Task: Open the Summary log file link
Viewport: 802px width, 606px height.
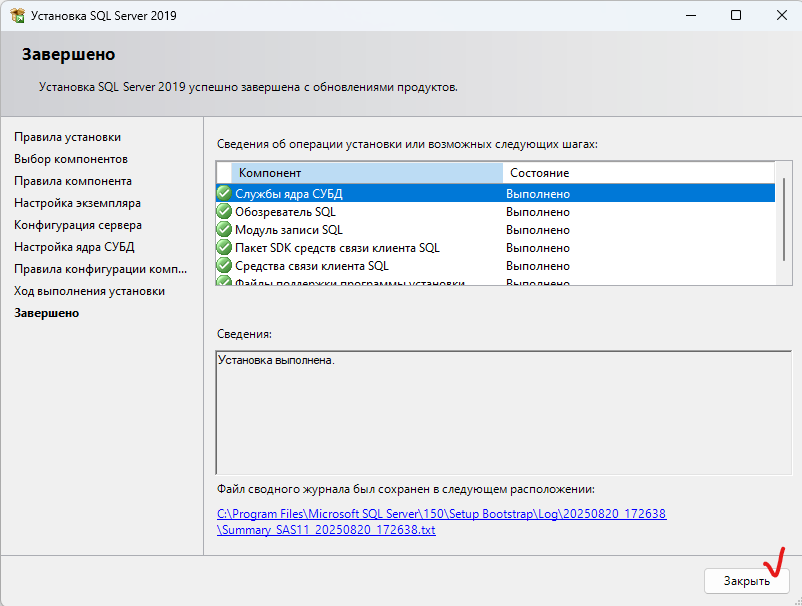Action: 441,522
